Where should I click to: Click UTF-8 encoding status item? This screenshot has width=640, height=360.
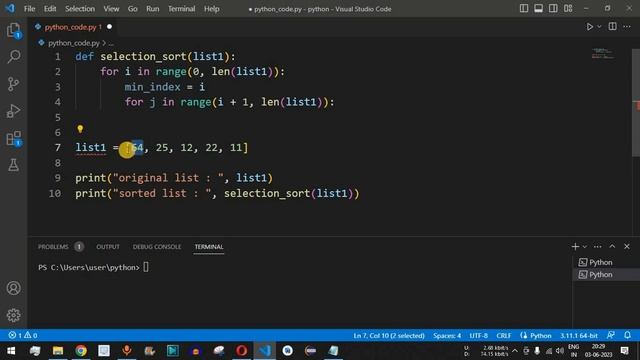point(478,336)
